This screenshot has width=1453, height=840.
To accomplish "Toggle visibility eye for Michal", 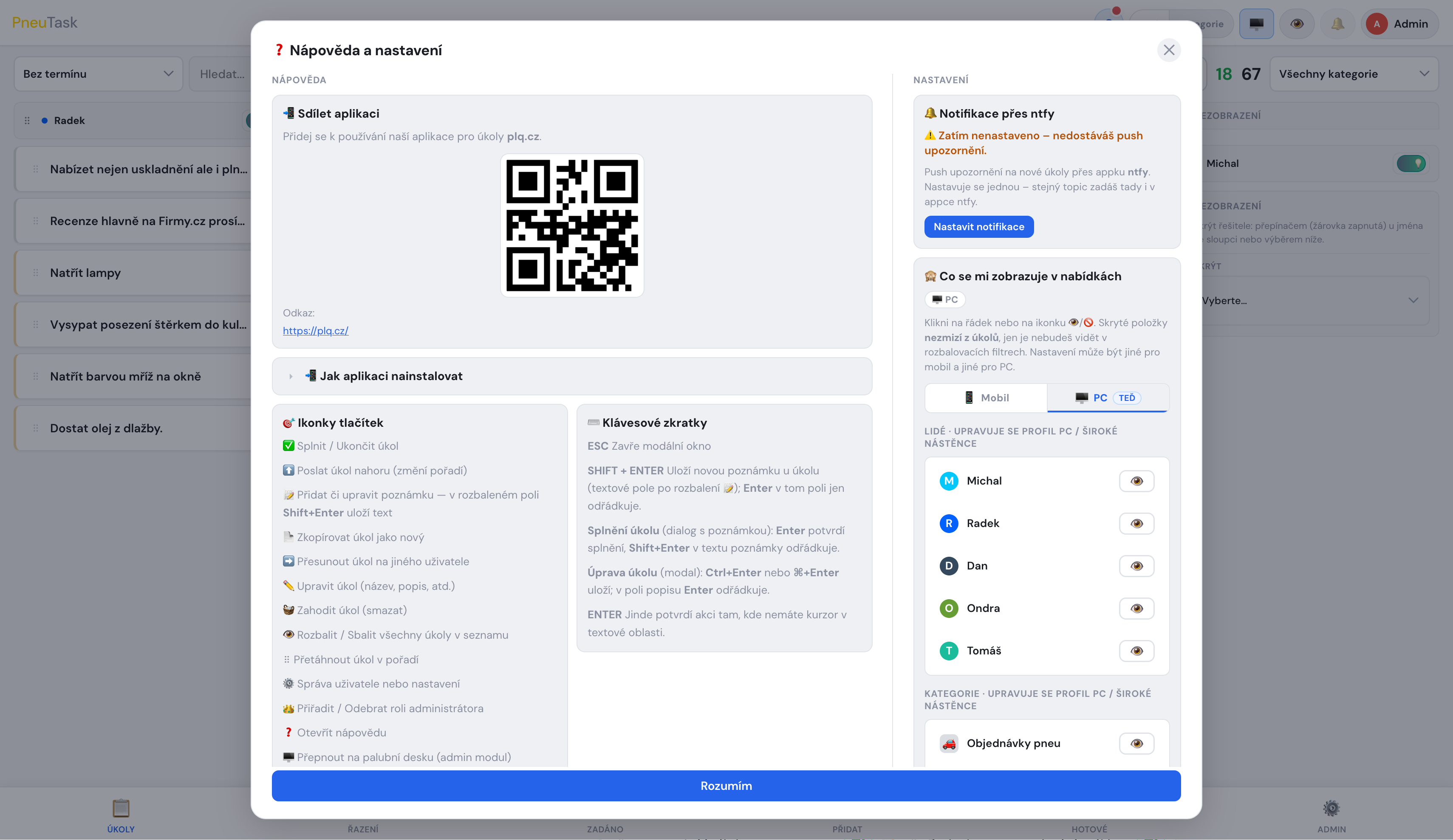I will (x=1136, y=481).
